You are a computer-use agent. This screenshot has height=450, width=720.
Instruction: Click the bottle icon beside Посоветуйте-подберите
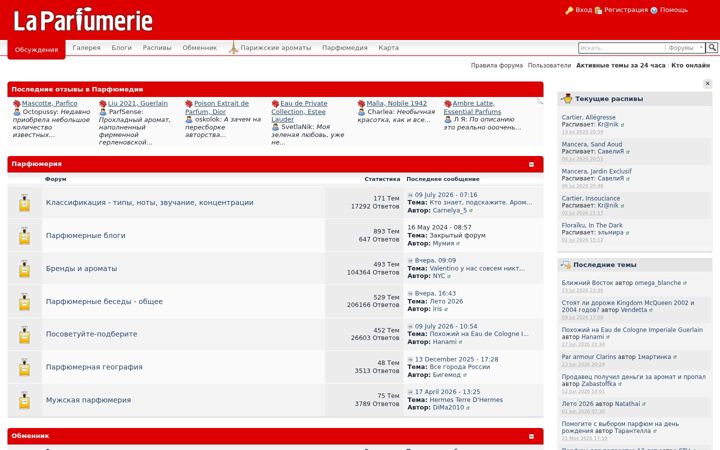point(24,334)
